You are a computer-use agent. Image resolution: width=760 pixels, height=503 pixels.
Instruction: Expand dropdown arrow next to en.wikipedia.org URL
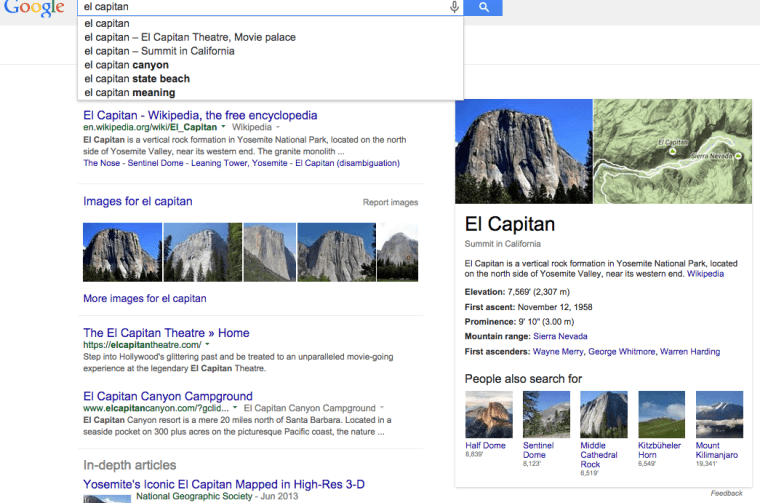coord(223,127)
